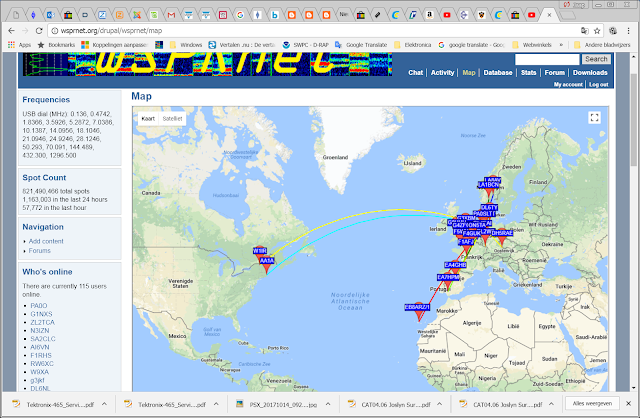Select the PA0SLT station marker label
This screenshot has width=640, height=418.
[x=484, y=214]
